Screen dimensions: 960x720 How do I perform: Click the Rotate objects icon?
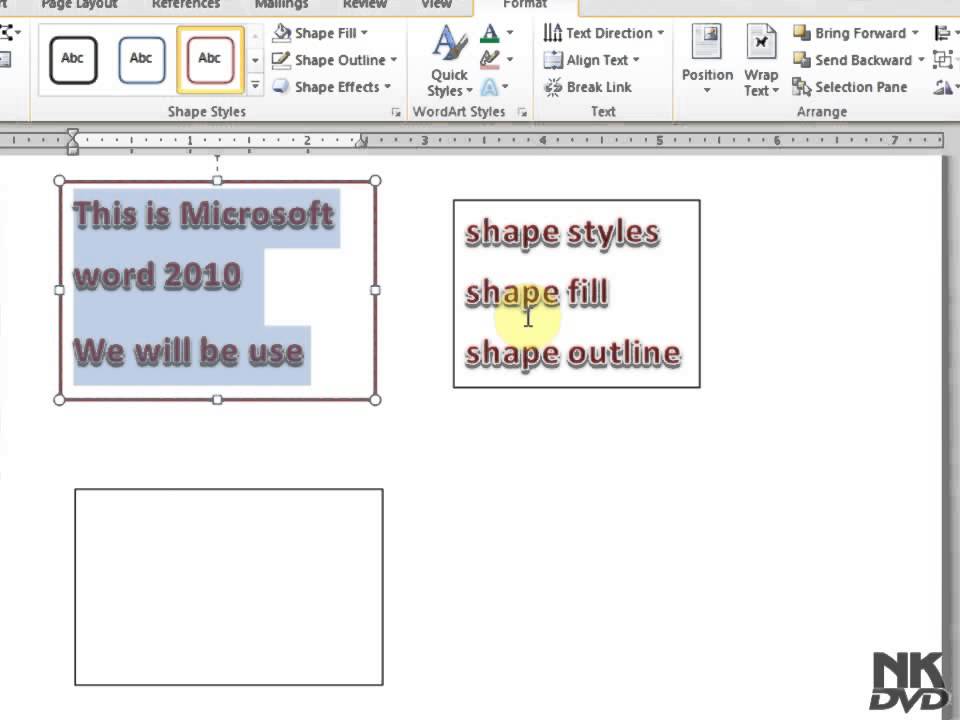point(943,87)
